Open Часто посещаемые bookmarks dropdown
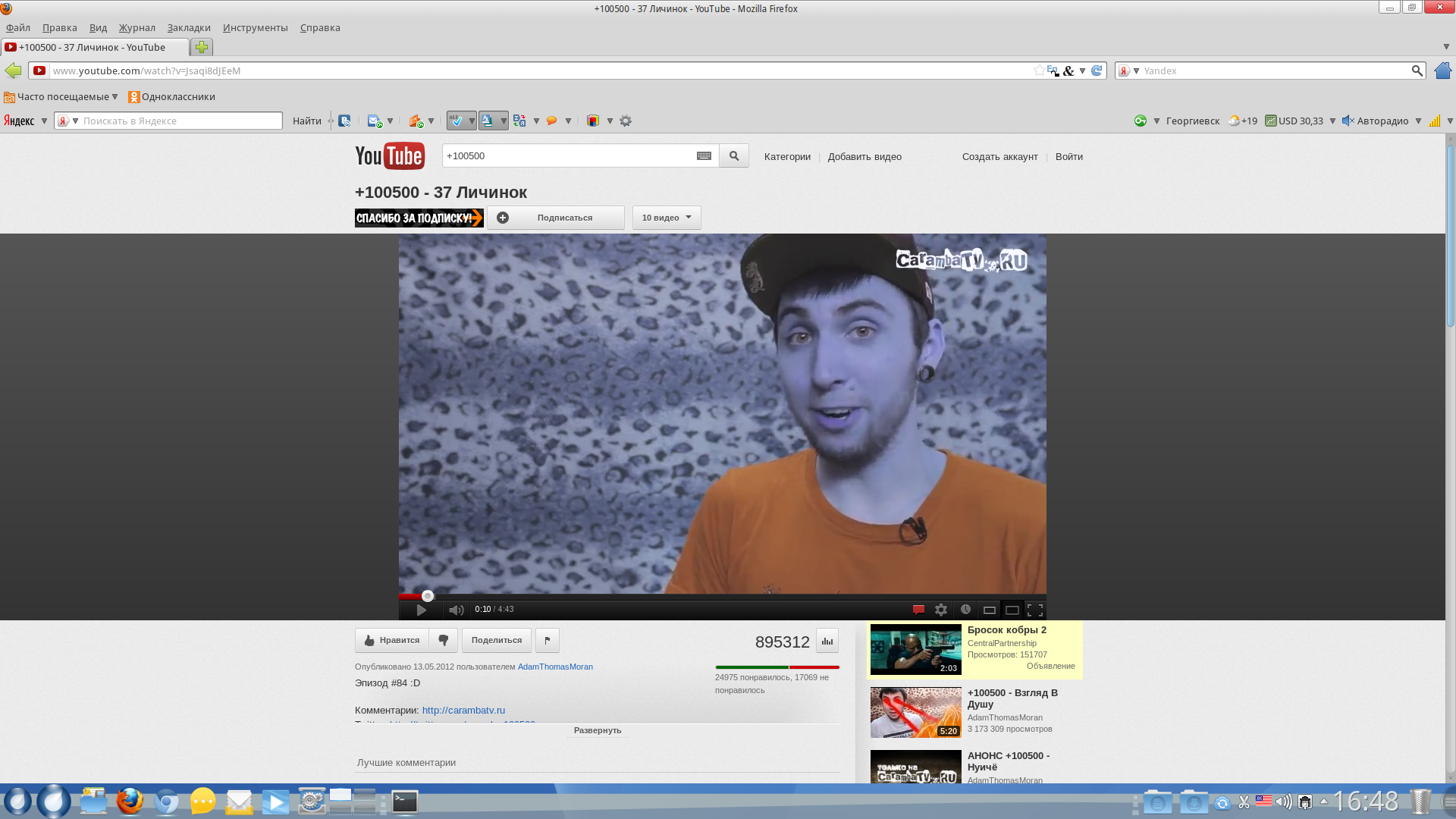Screen dimensions: 1456x819 tap(61, 96)
